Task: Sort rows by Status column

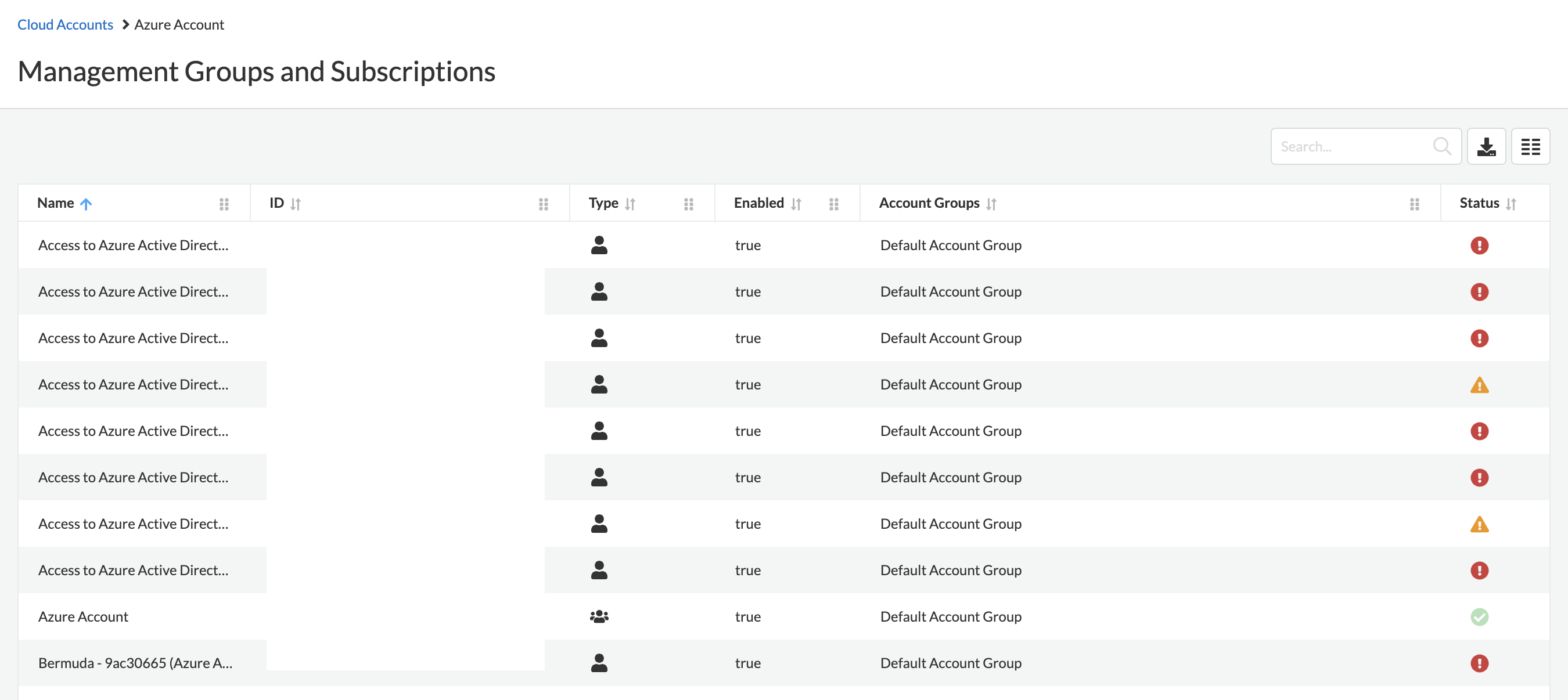Action: [x=1510, y=204]
